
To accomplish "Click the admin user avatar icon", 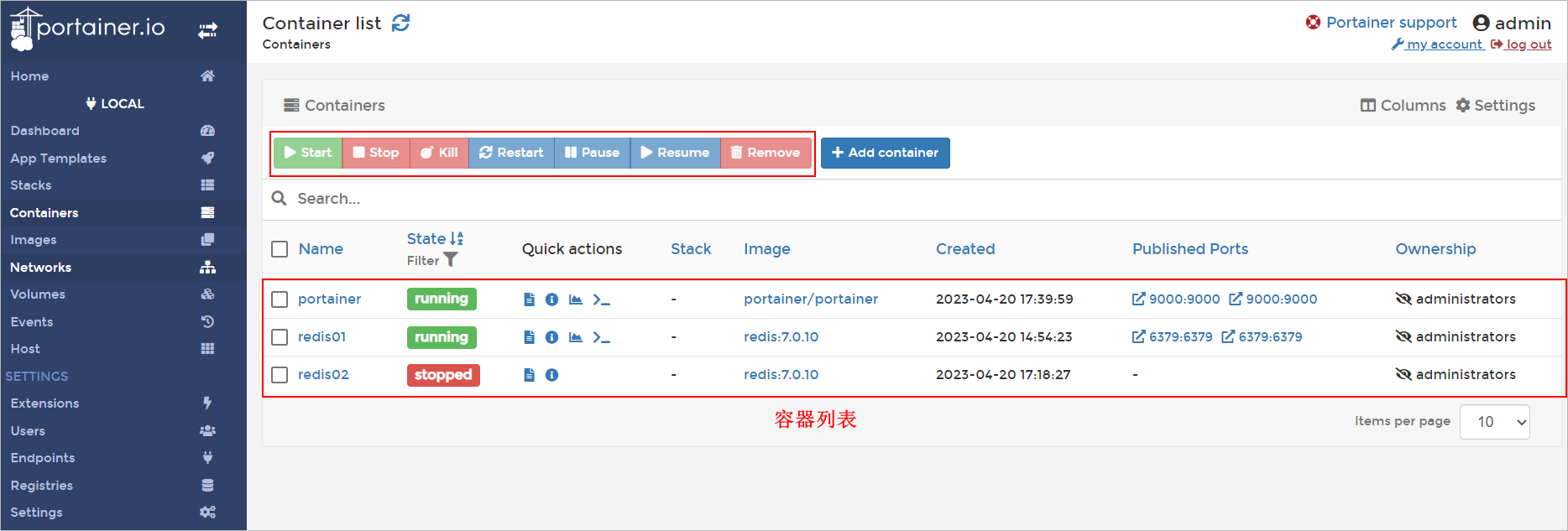I will (x=1481, y=23).
